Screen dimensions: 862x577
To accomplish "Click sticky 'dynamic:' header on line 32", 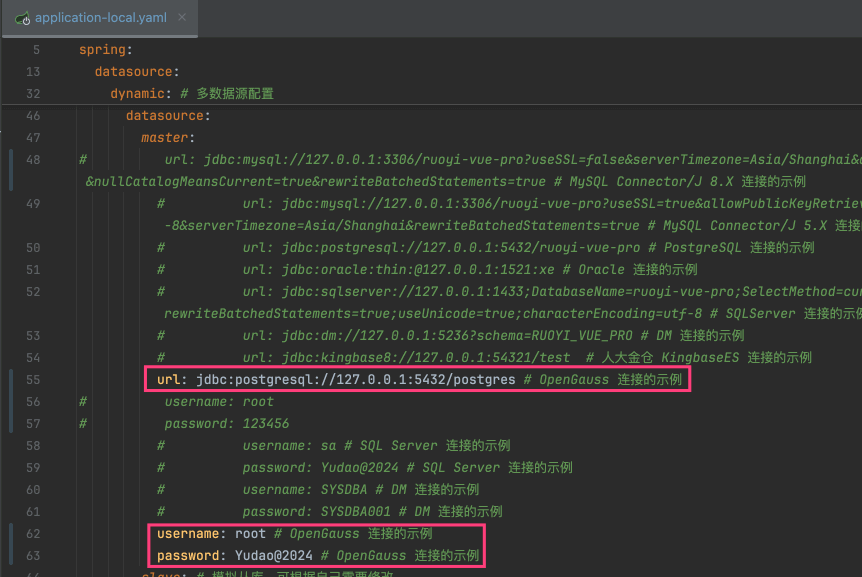I will tap(141, 93).
